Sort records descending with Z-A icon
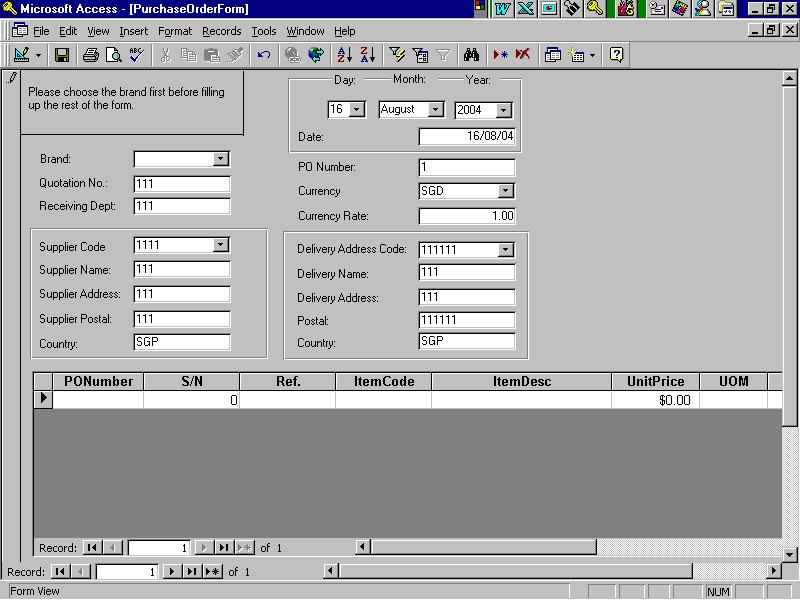This screenshot has height=600, width=800. coord(367,55)
